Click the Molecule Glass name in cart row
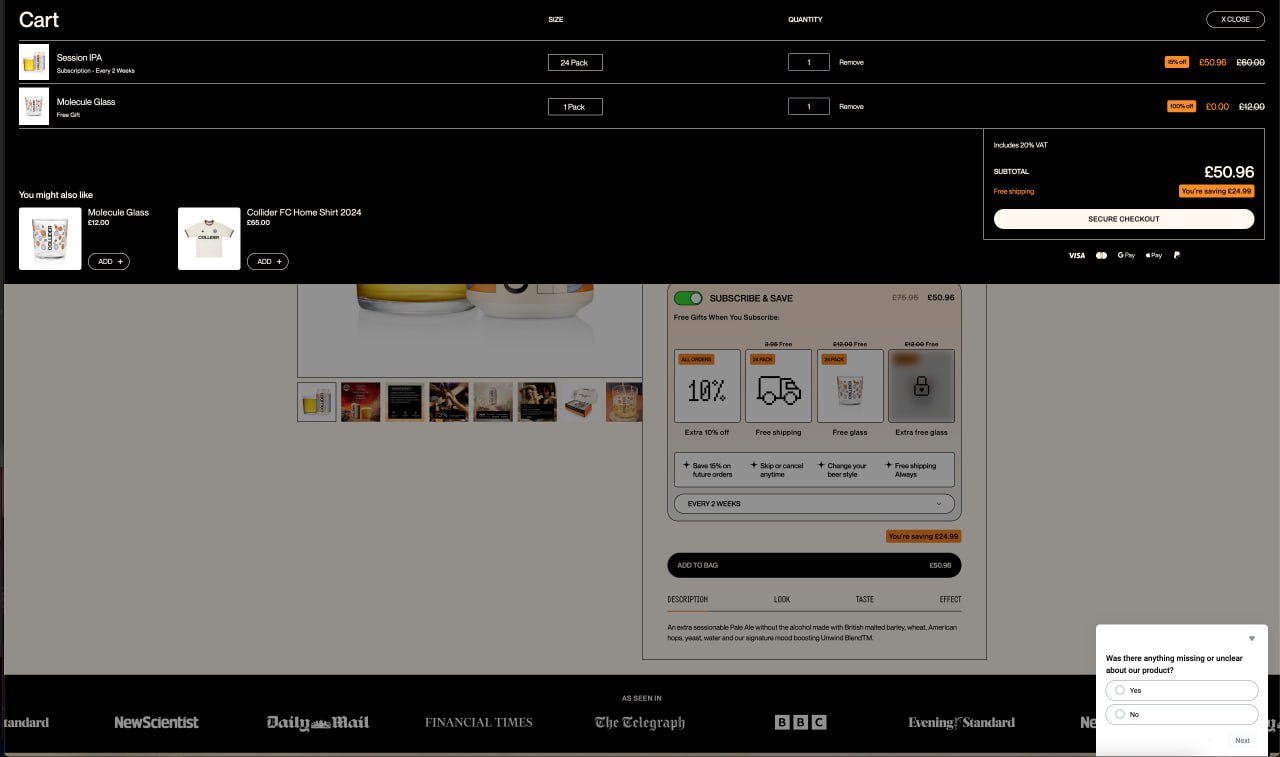Viewport: 1280px width, 757px height. [x=86, y=102]
